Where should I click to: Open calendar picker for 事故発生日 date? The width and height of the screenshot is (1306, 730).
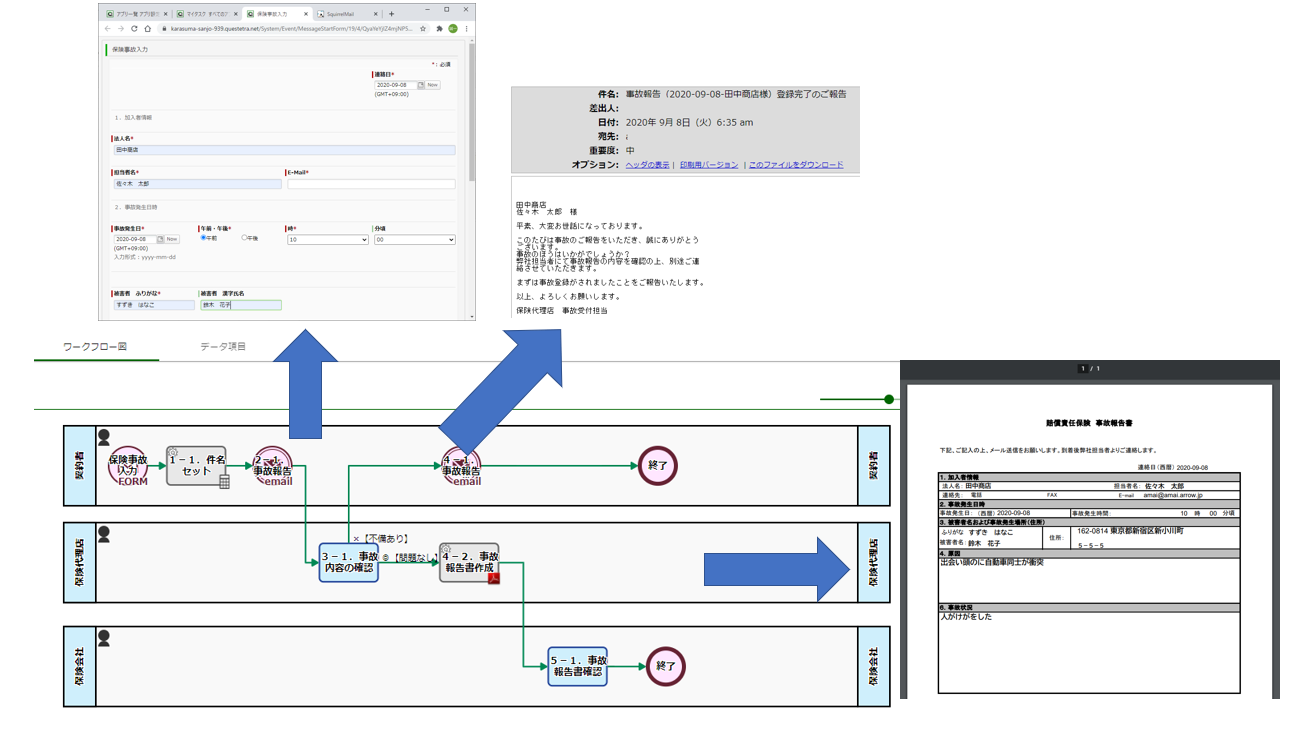click(160, 239)
